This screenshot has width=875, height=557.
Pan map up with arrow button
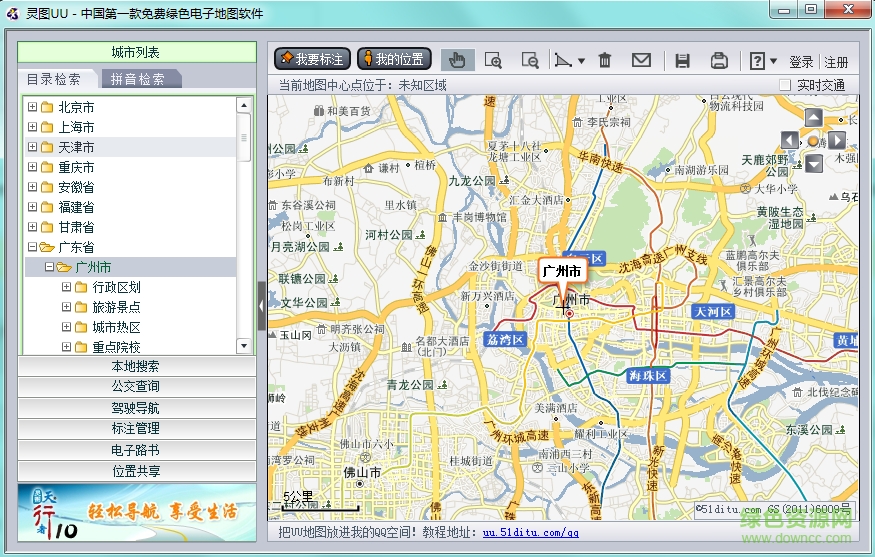click(814, 118)
